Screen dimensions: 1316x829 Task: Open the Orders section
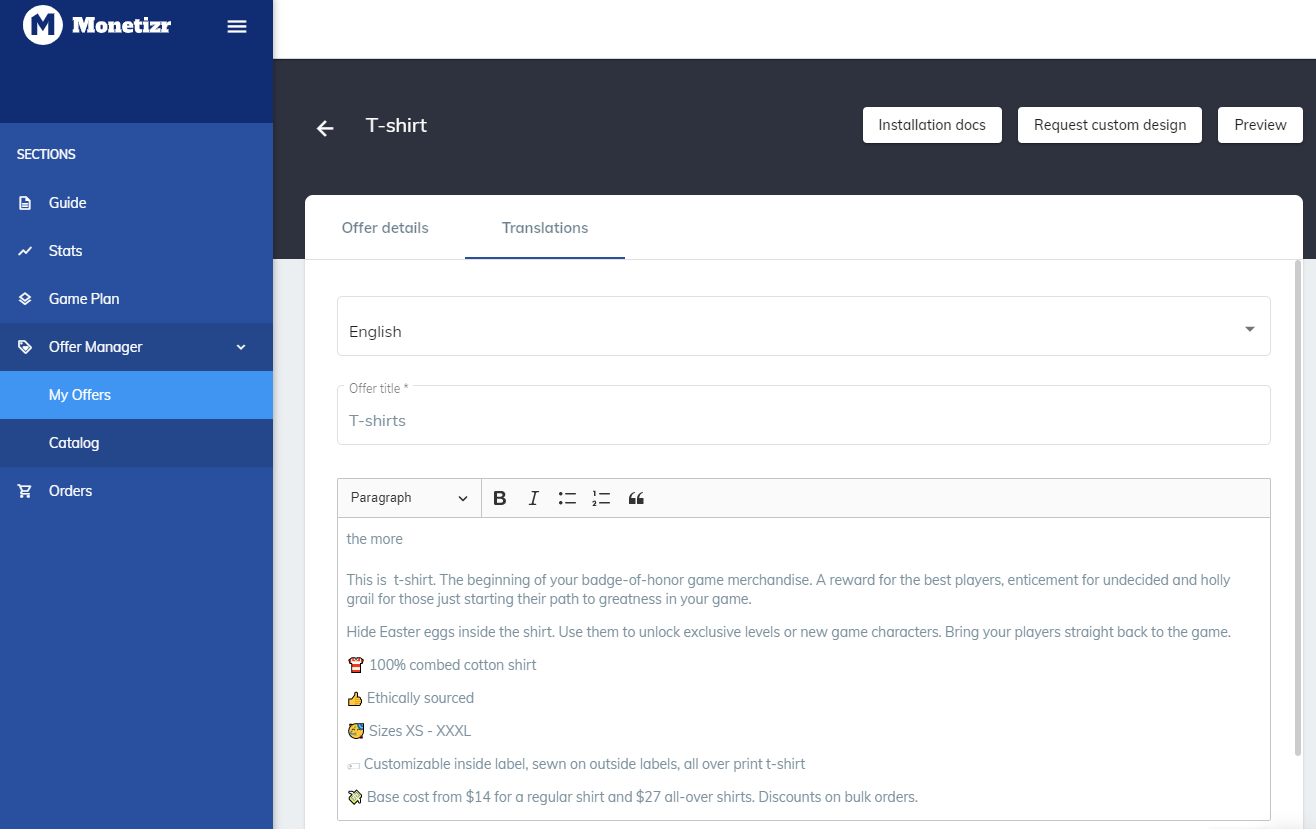coord(136,491)
